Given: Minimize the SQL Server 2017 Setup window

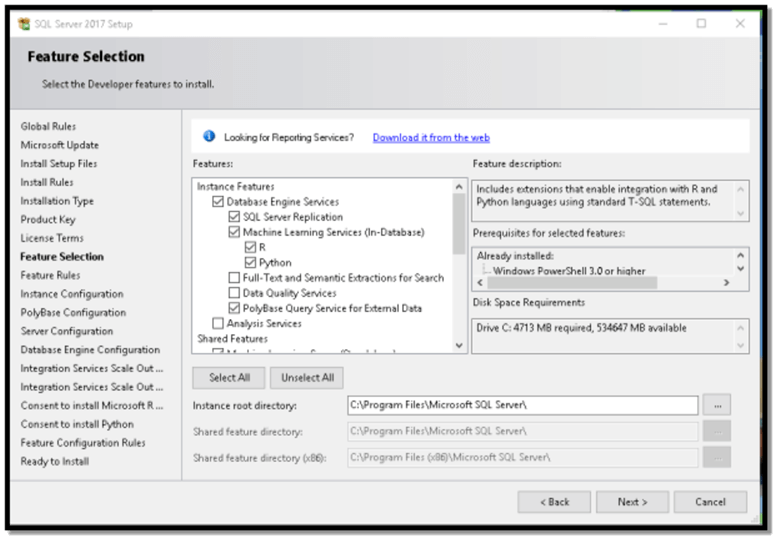Looking at the screenshot, I should coord(663,23).
